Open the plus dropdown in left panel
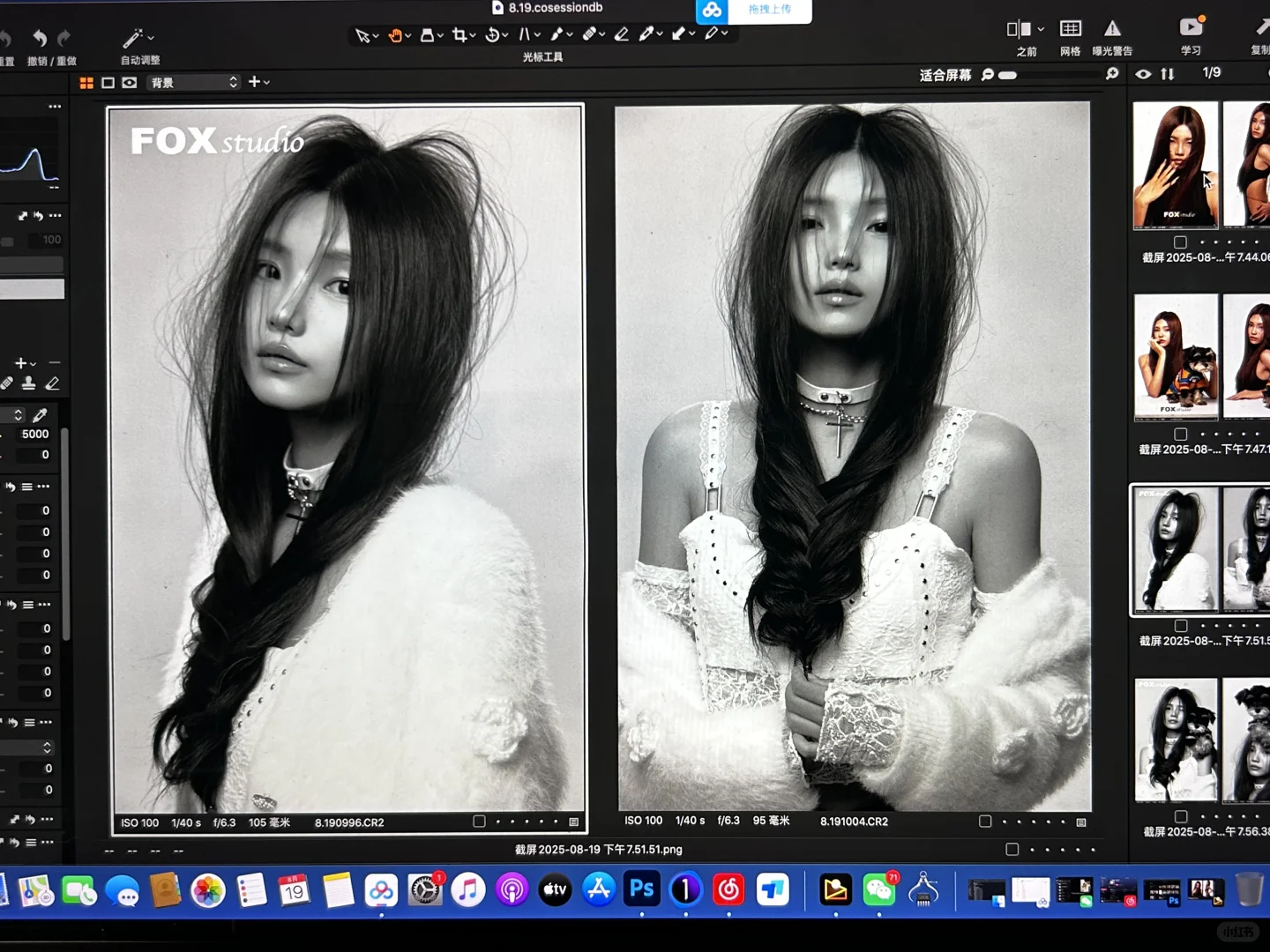Screen dimensions: 1270x952 25,363
